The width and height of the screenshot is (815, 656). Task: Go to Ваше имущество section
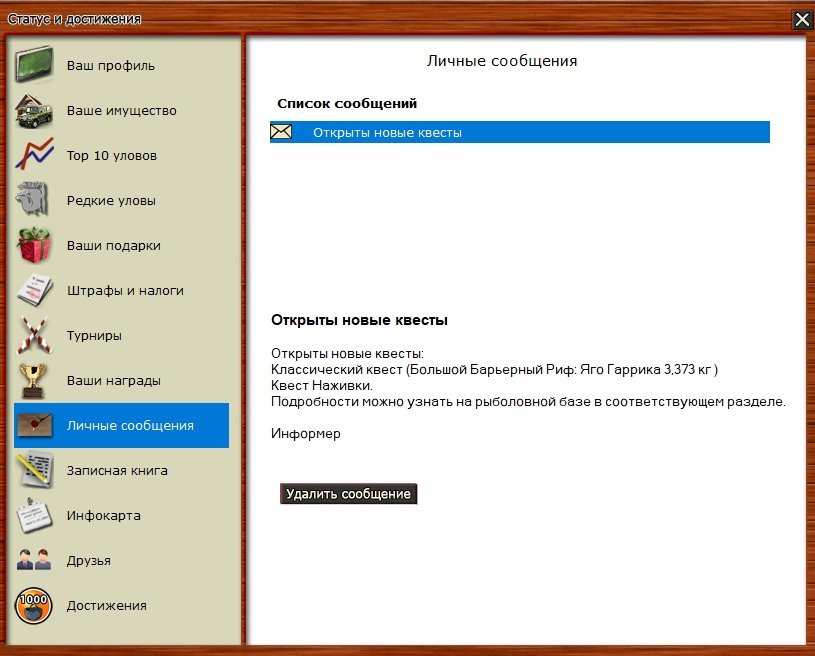[x=122, y=110]
